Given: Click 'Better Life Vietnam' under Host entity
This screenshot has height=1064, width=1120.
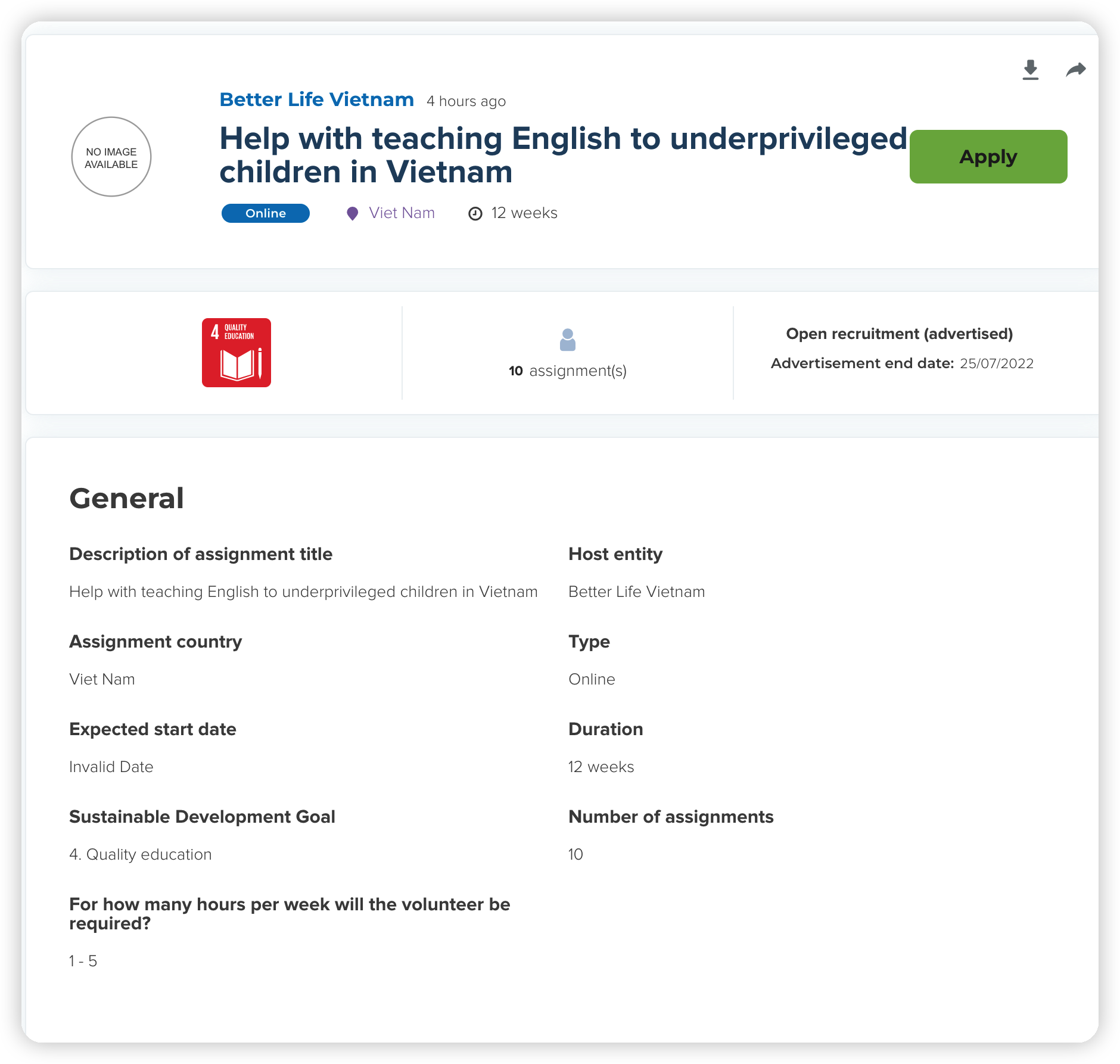Looking at the screenshot, I should (x=637, y=592).
